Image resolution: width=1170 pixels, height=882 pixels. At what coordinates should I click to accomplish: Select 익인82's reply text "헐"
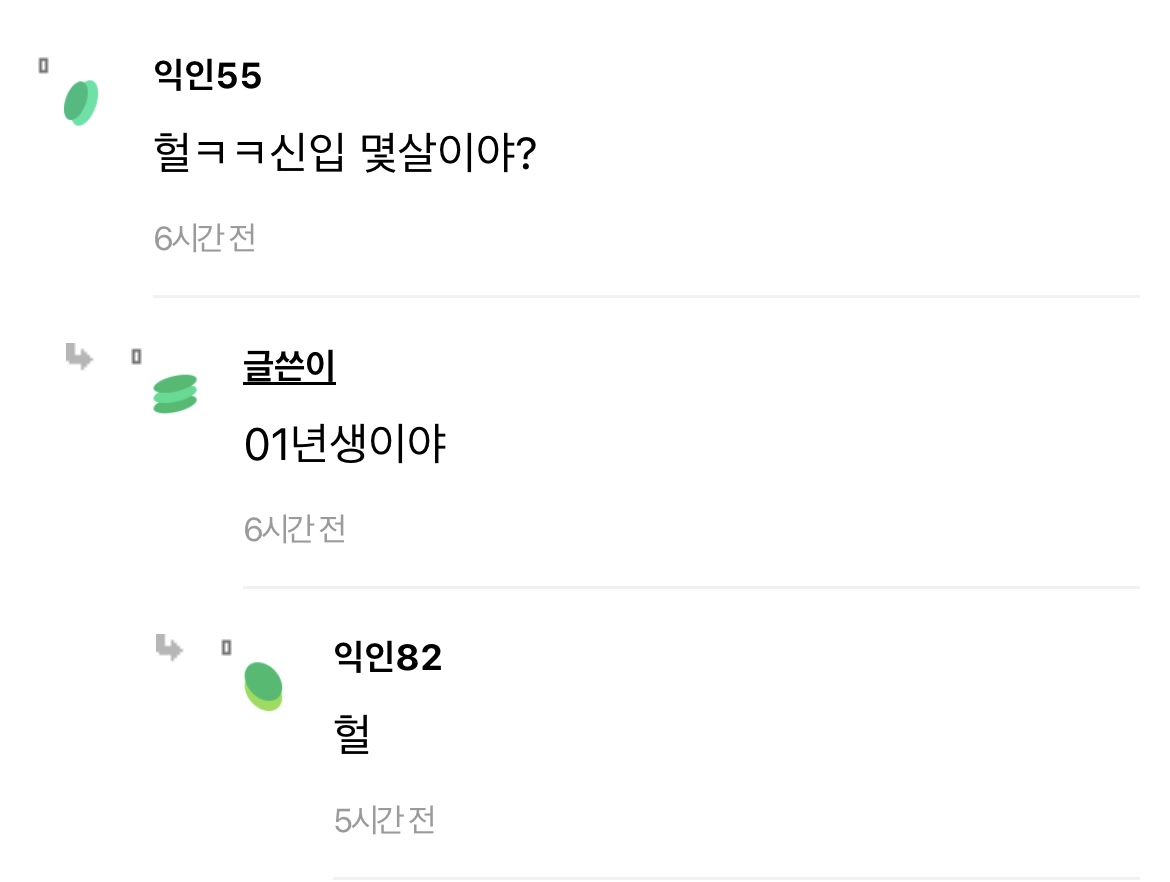(x=352, y=735)
